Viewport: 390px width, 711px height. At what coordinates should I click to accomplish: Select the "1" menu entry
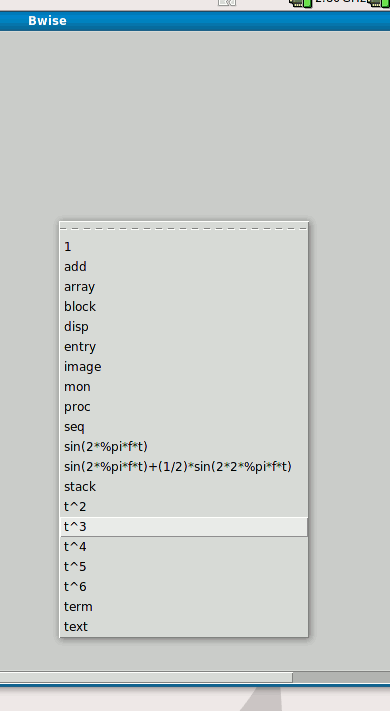(x=184, y=247)
